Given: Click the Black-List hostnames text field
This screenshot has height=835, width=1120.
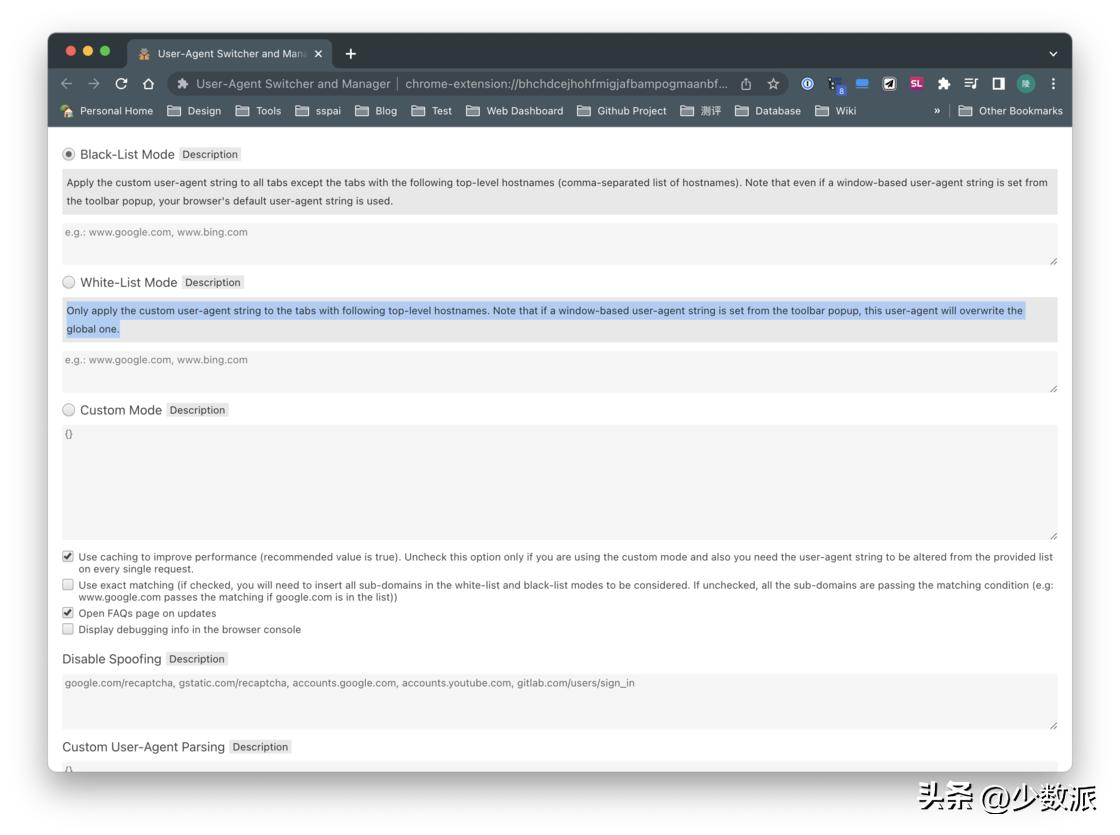Looking at the screenshot, I should click(560, 244).
